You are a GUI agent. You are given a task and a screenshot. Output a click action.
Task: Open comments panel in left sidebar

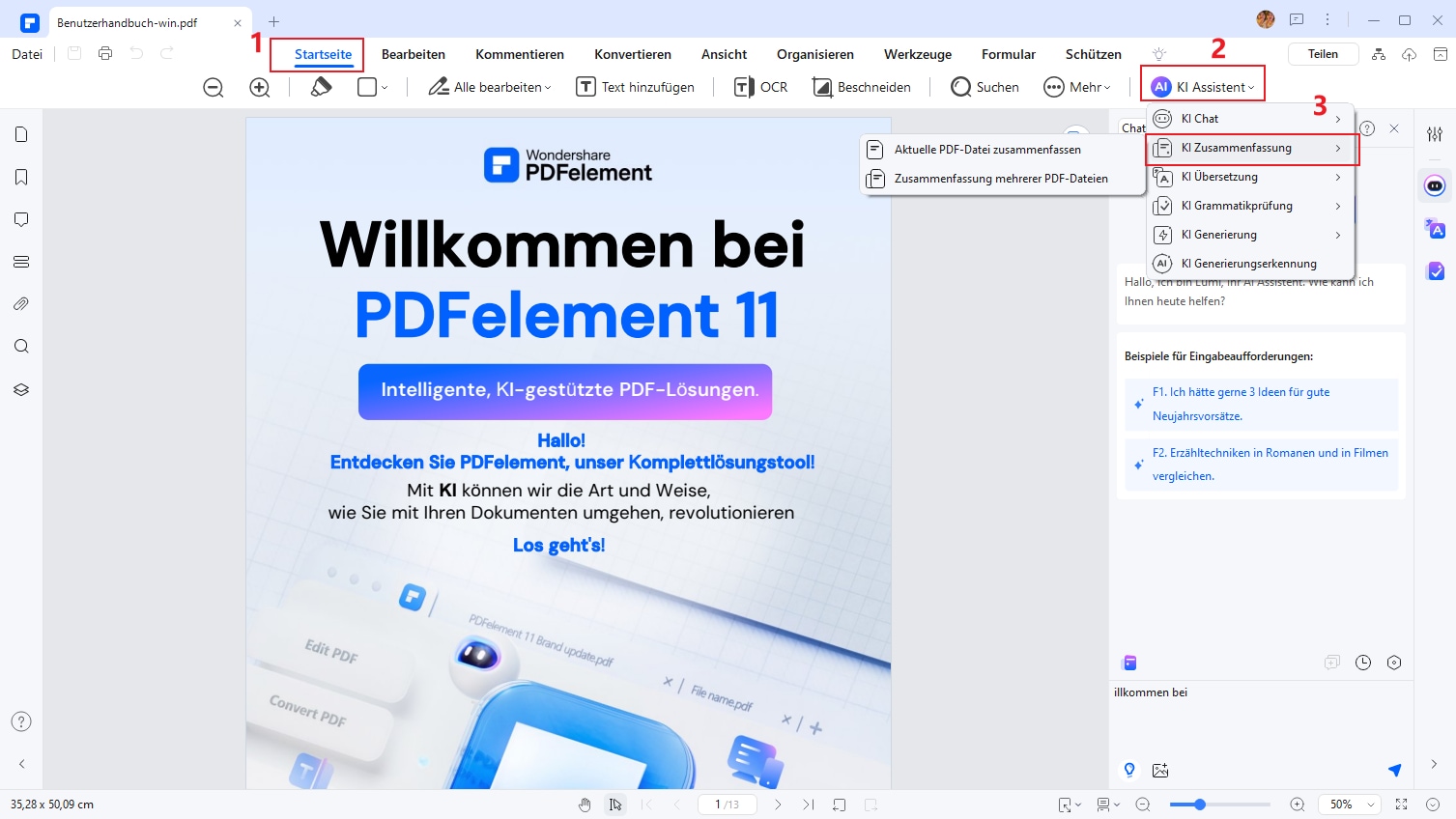click(21, 219)
